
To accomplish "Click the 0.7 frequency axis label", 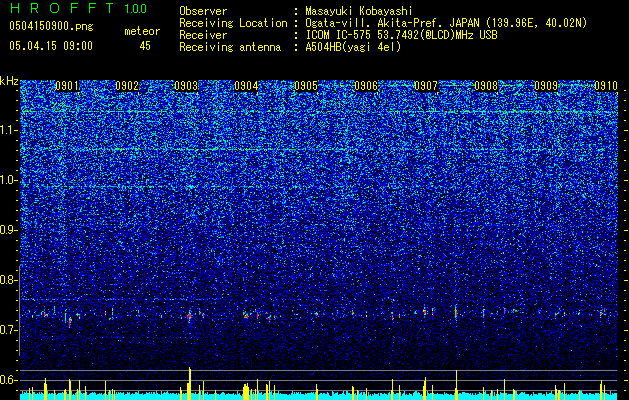I will (8, 330).
